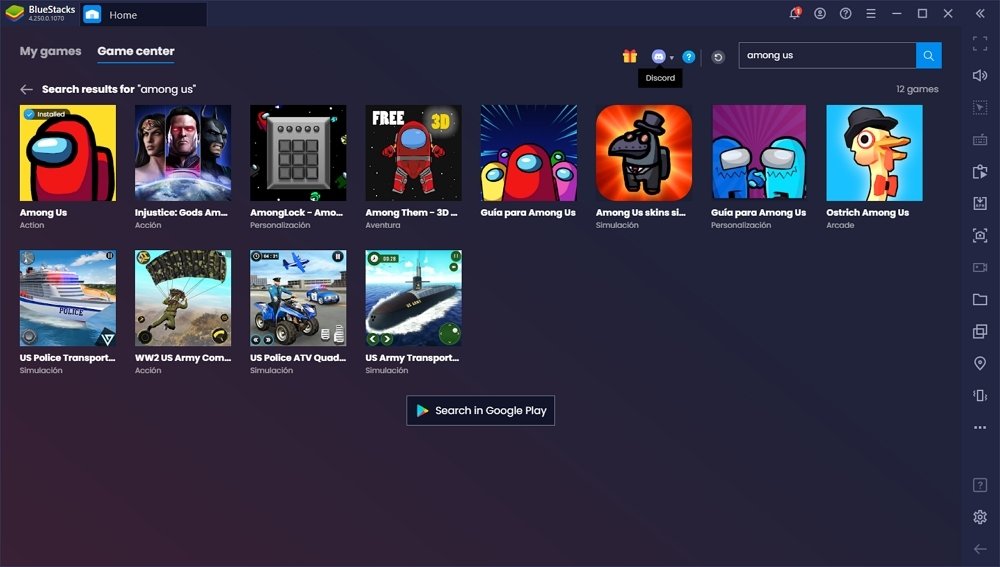Click the 'Ostrich Among Us' title text
The height and width of the screenshot is (567, 1000).
tap(867, 212)
